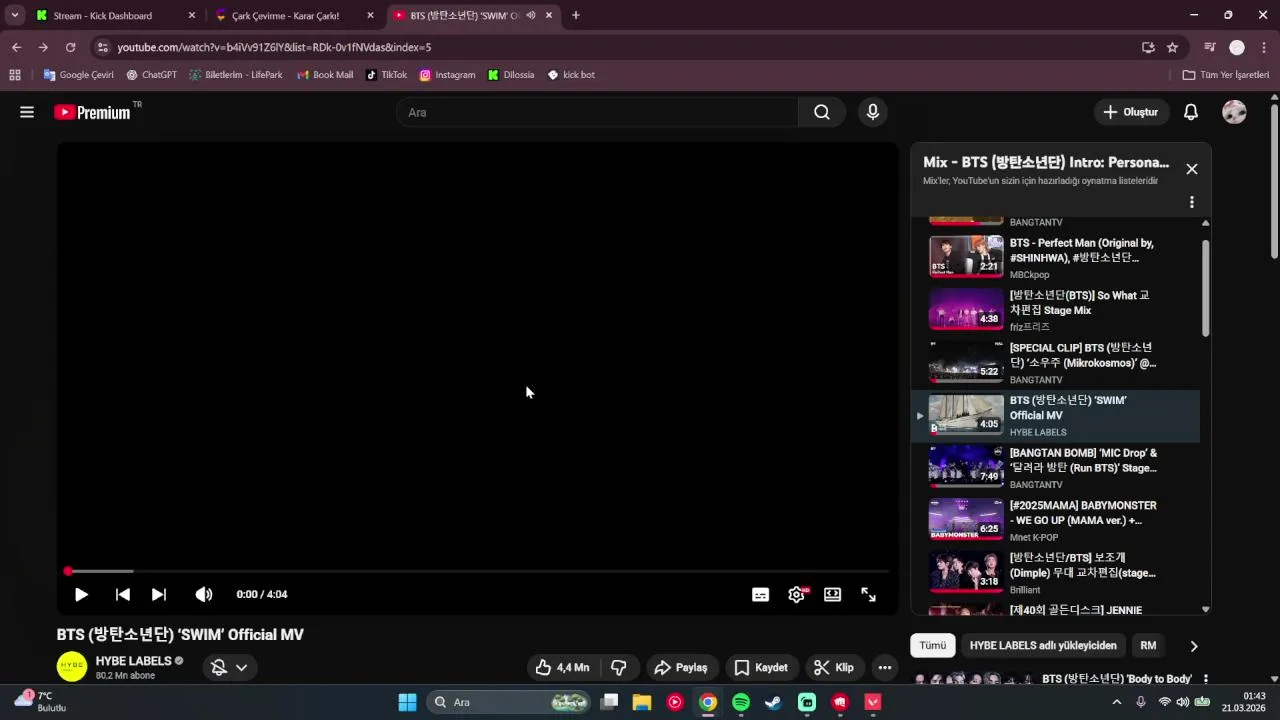Open the Instagram bookmark
This screenshot has width=1280, height=720.
tap(447, 75)
